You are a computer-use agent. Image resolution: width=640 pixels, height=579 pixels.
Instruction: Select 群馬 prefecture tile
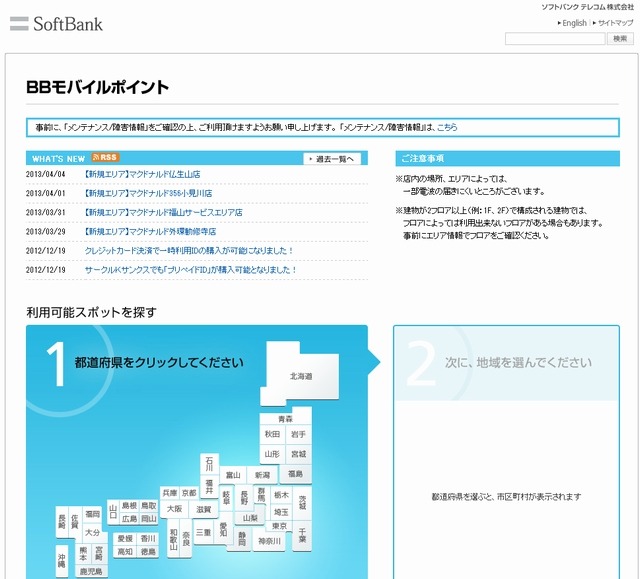click(x=261, y=495)
